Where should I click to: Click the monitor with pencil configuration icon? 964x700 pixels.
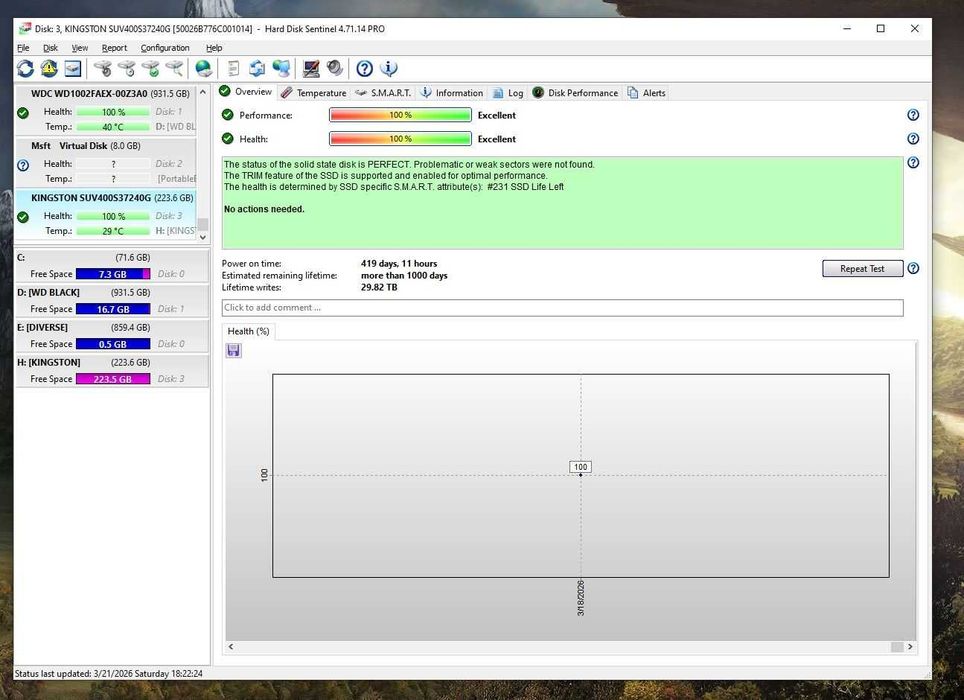click(x=310, y=68)
